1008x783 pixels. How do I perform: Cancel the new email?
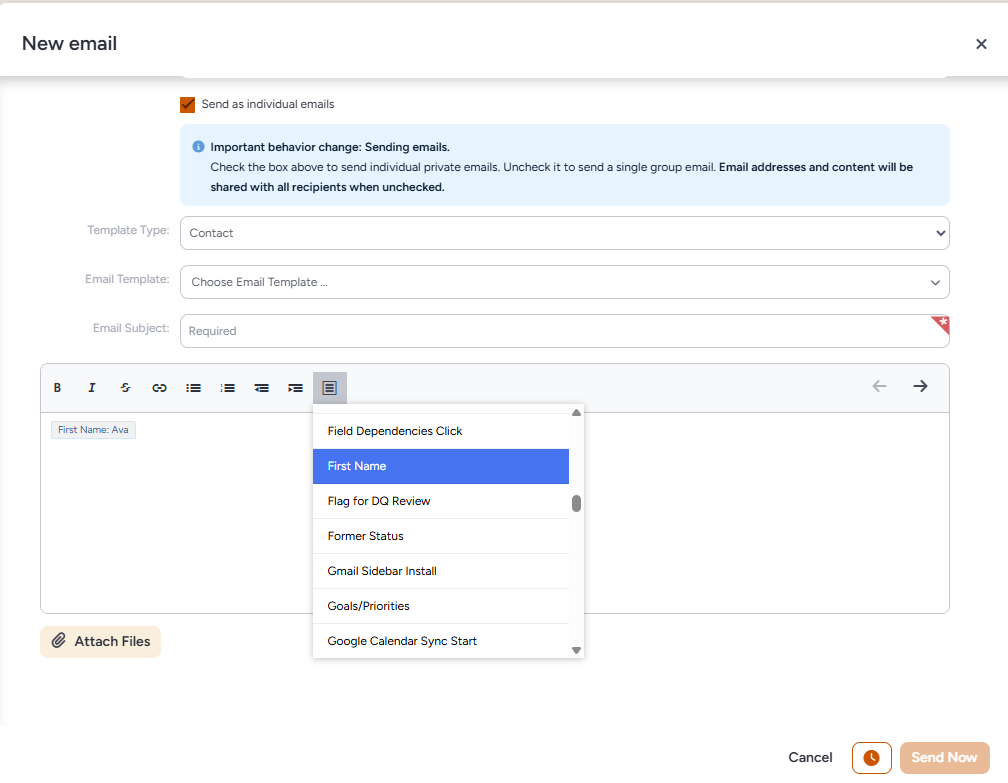[x=810, y=757]
